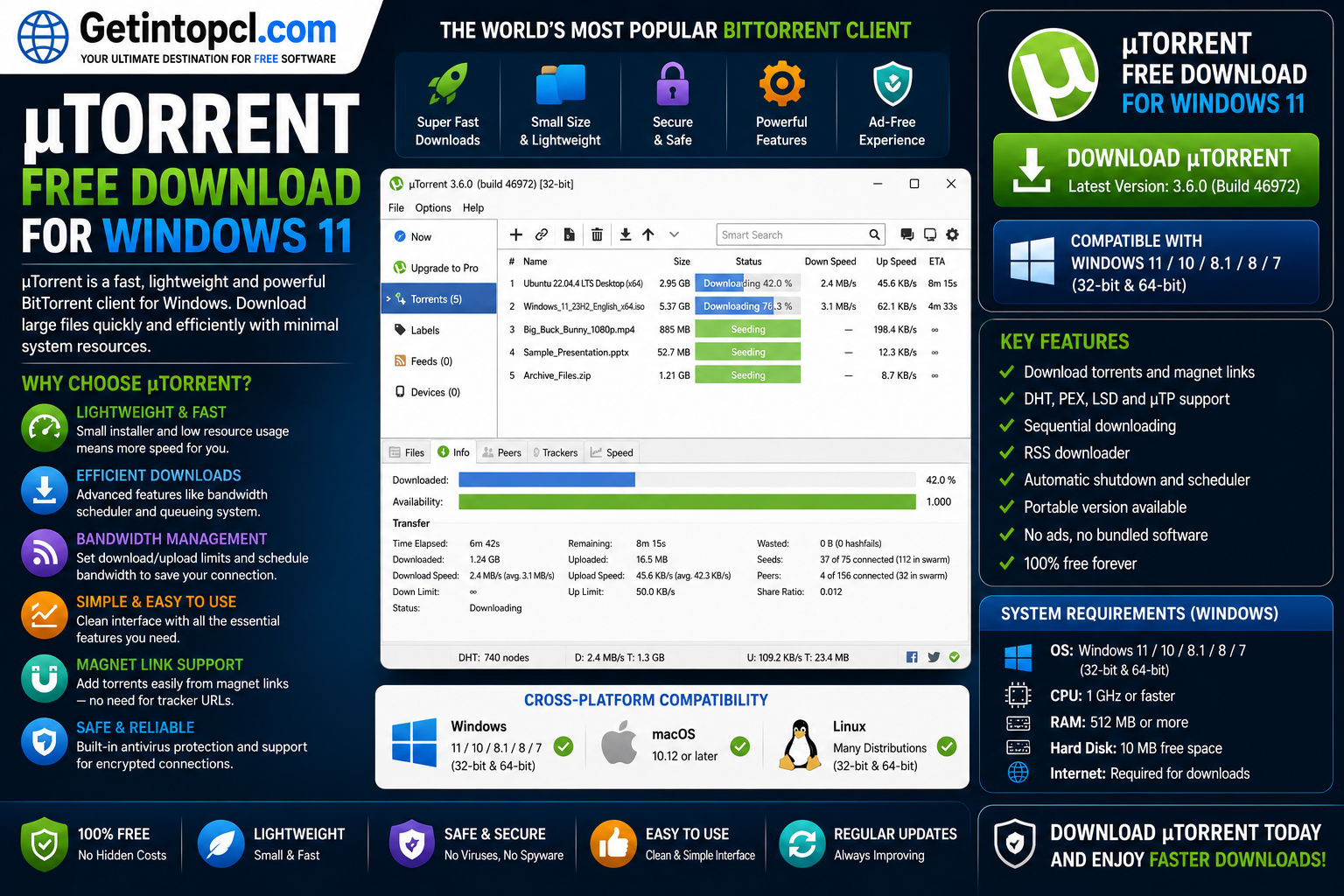This screenshot has height=896, width=1344.
Task: Click the Downloading 42.0 % status bar
Action: (748, 283)
